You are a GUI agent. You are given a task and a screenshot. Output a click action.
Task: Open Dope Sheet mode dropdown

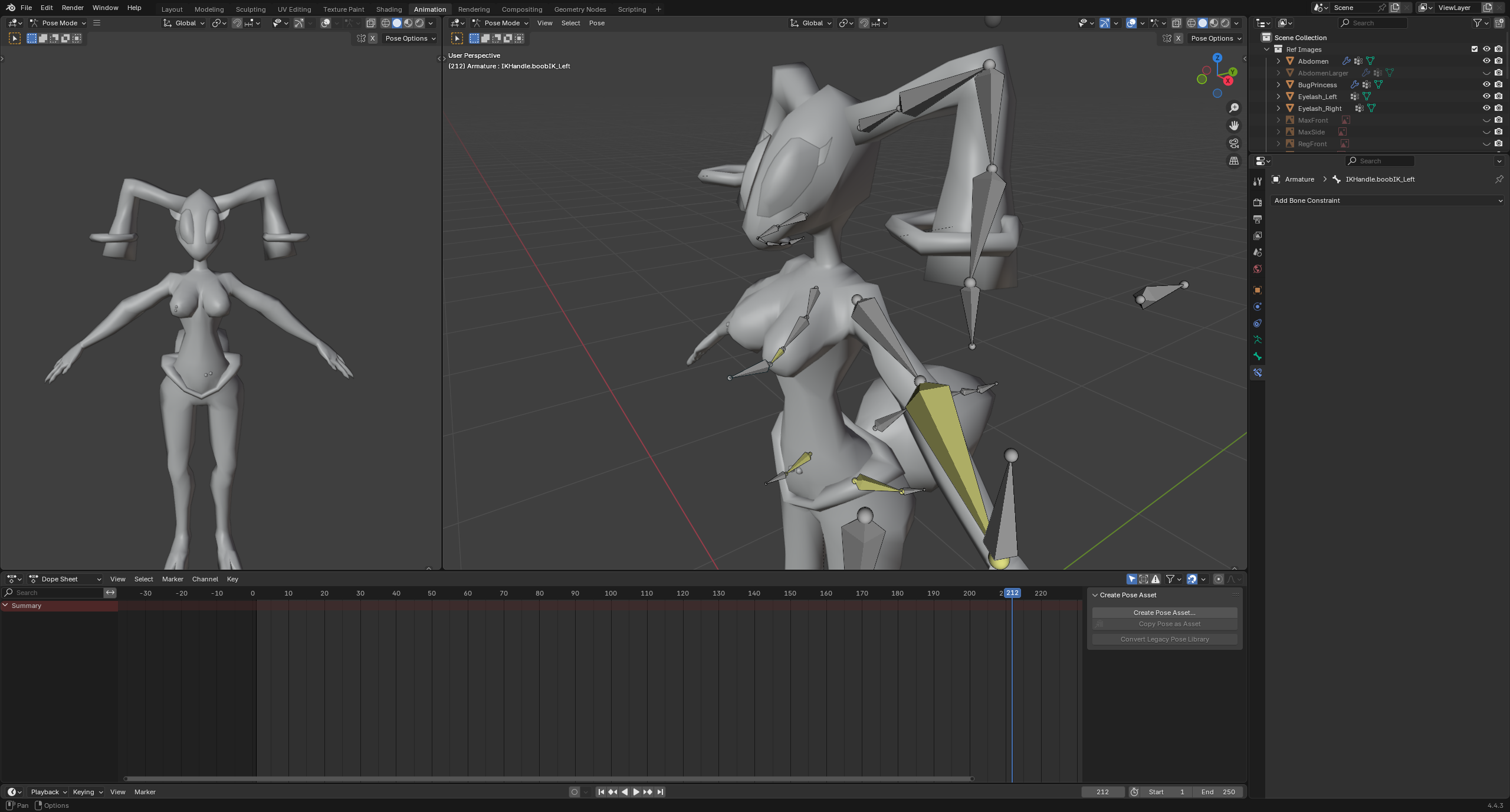(65, 579)
